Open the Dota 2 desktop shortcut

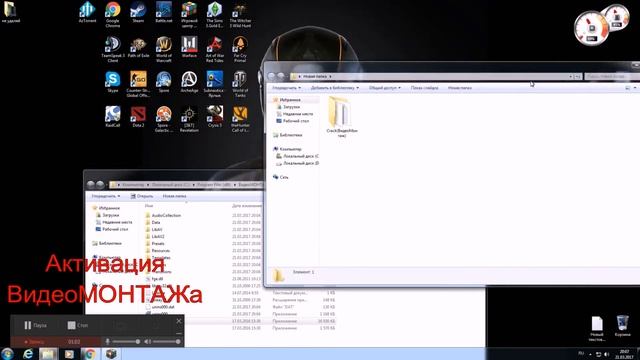tap(138, 117)
